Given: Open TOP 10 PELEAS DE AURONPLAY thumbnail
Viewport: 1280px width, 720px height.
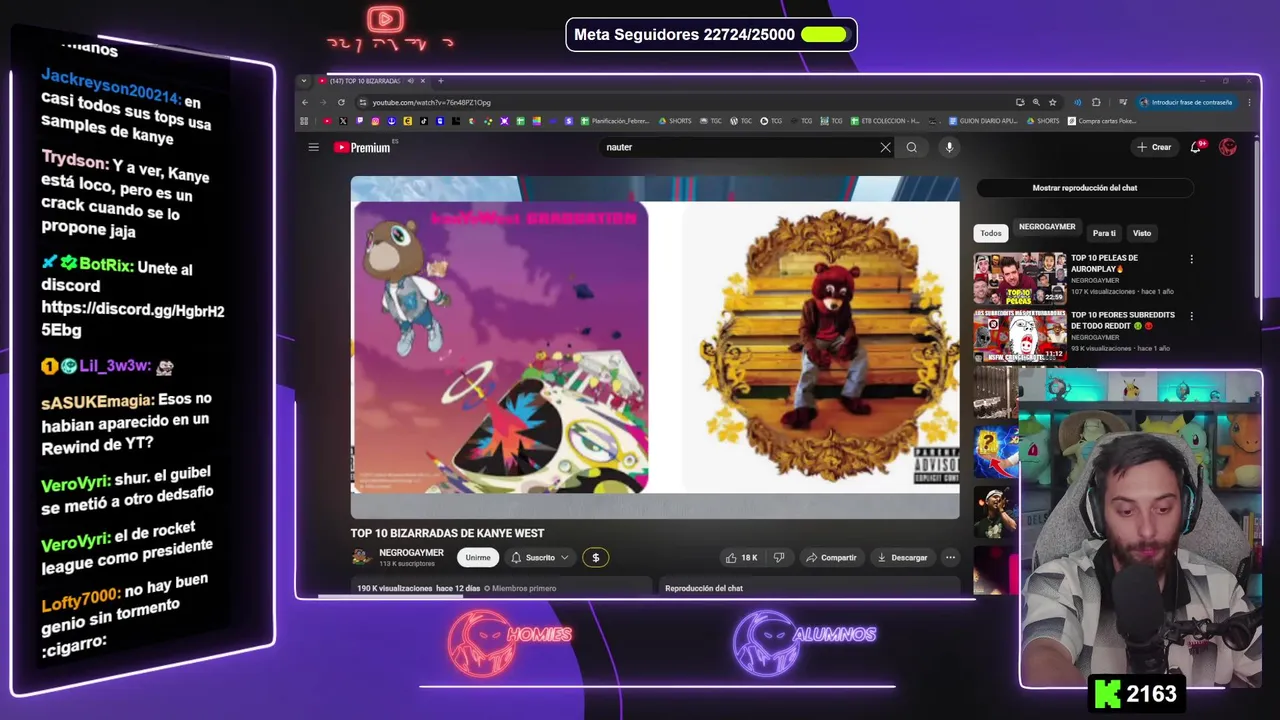Looking at the screenshot, I should pyautogui.click(x=1020, y=278).
